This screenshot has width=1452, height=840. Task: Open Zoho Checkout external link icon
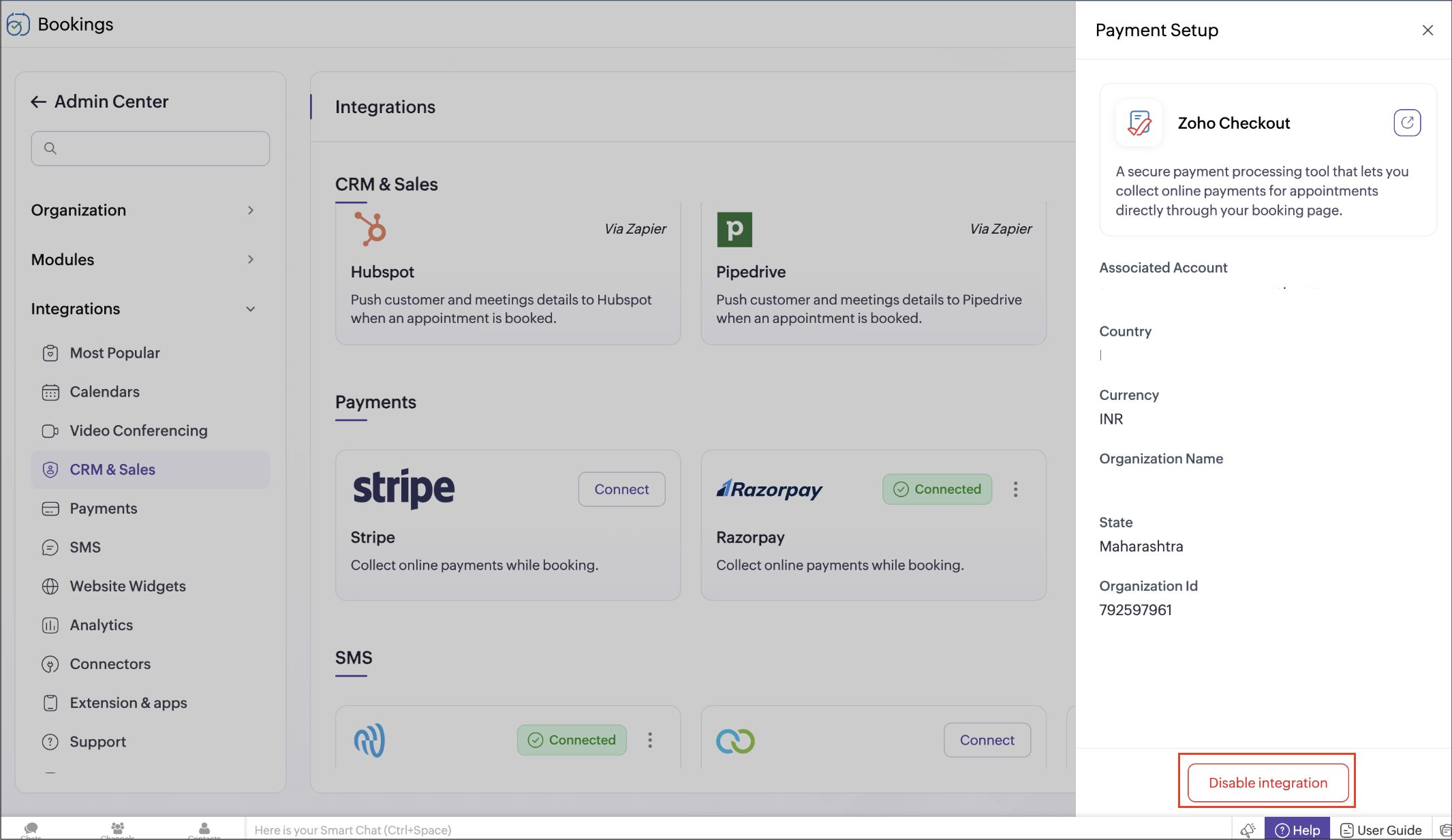pos(1406,123)
